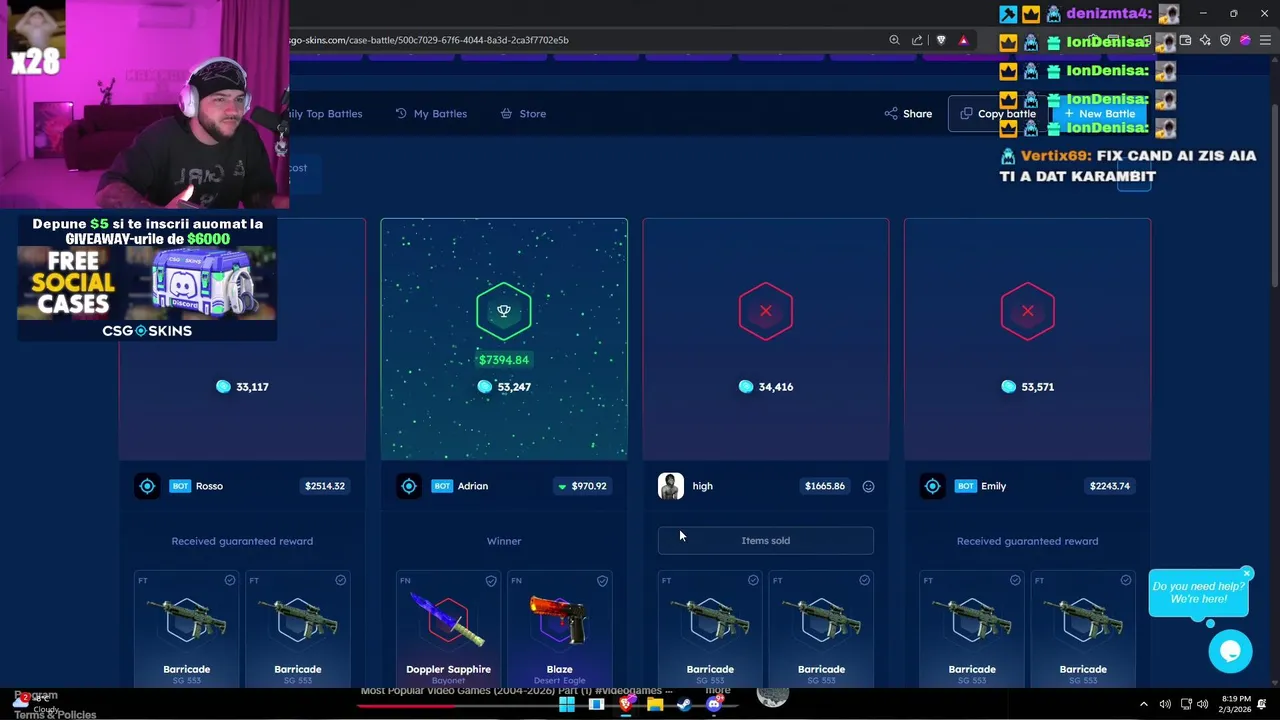Open Discord from taskbar

714,704
